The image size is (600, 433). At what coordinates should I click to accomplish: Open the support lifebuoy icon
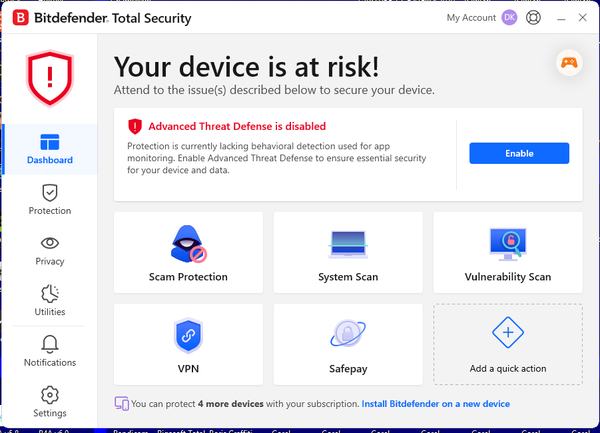click(534, 18)
